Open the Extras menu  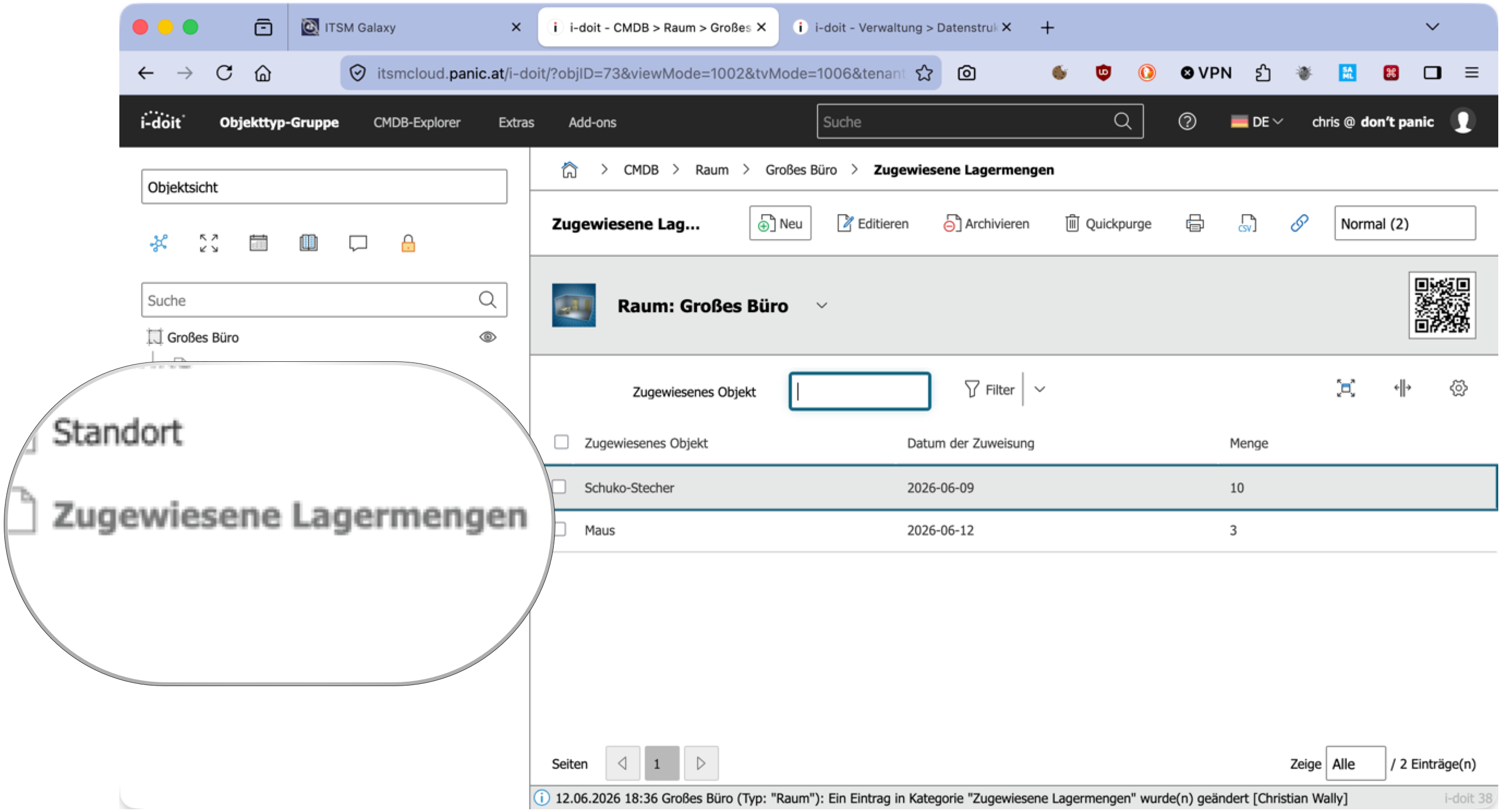click(516, 122)
